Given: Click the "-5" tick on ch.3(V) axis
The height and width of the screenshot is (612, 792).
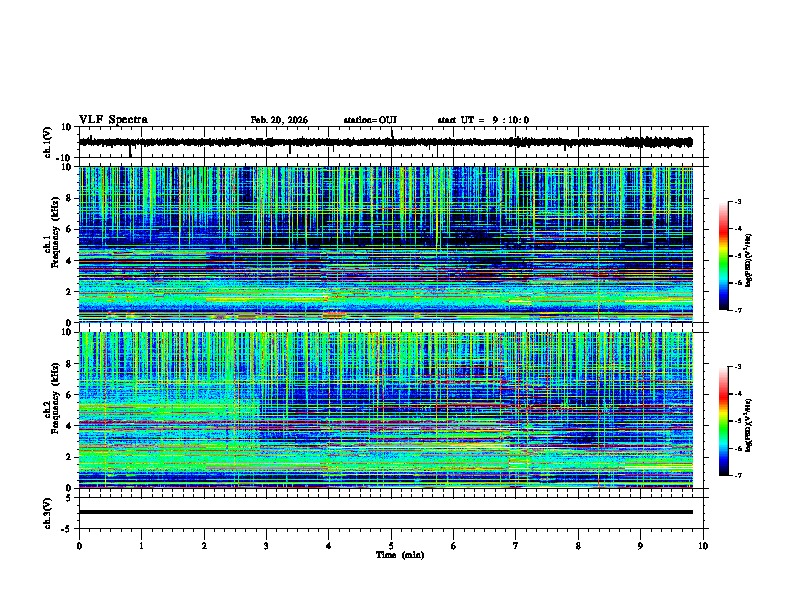Looking at the screenshot, I should 67,529.
